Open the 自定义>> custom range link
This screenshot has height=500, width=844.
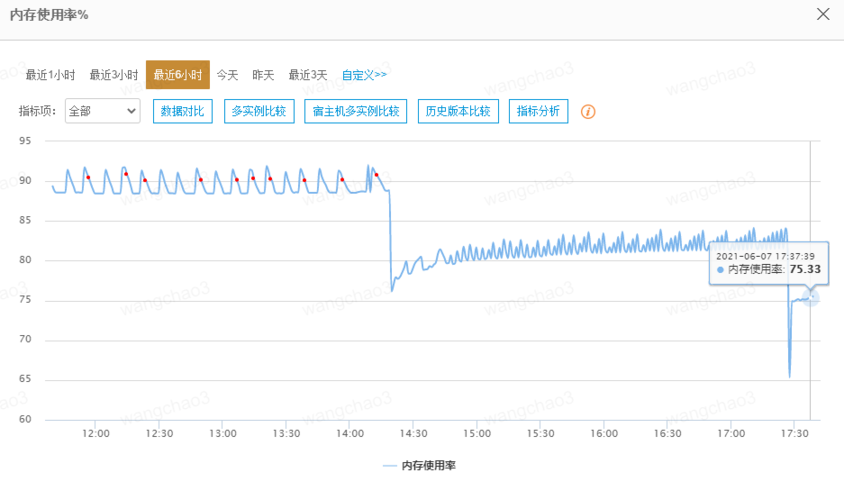click(364, 75)
